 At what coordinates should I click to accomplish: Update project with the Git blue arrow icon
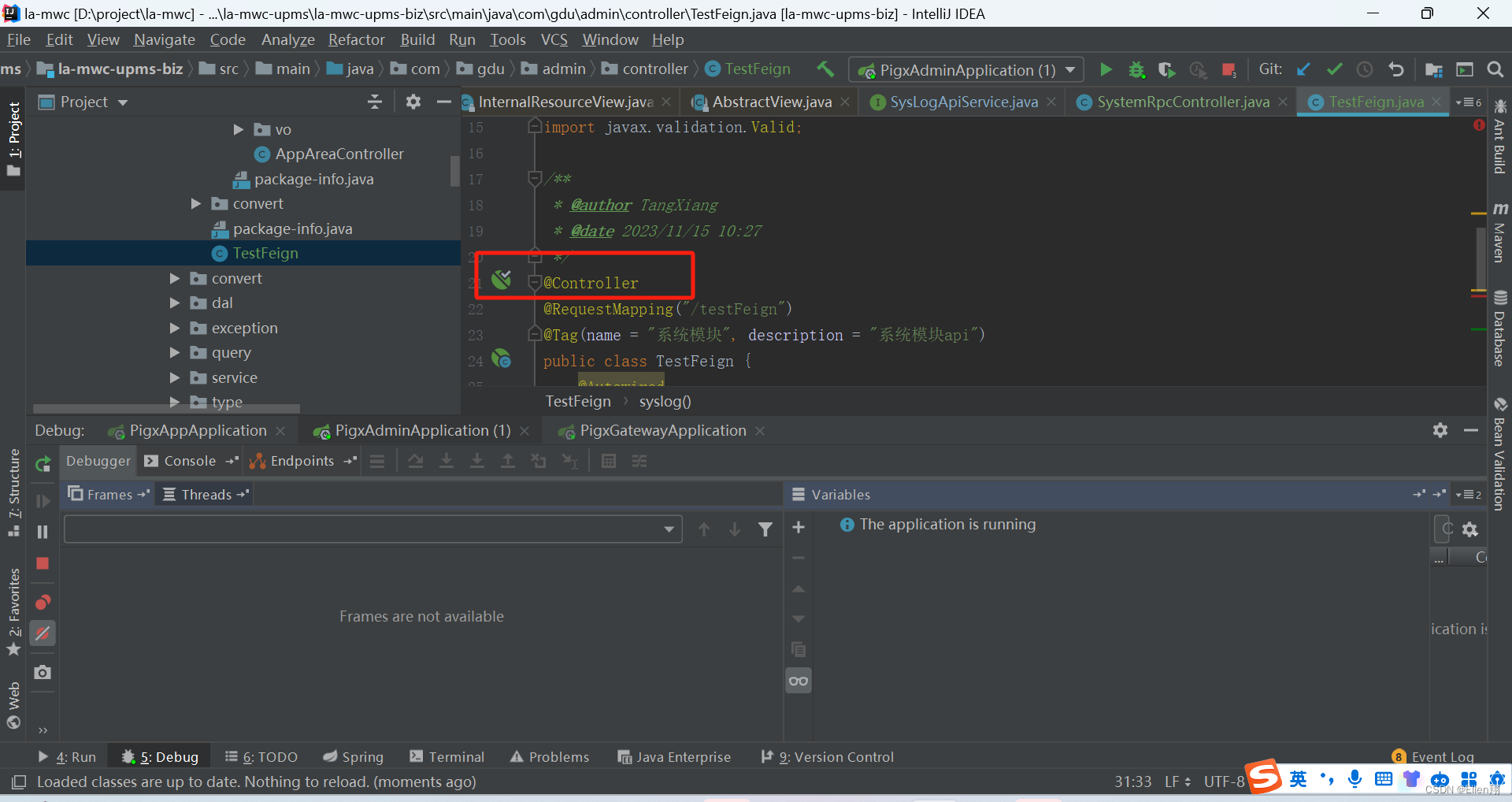point(1303,69)
